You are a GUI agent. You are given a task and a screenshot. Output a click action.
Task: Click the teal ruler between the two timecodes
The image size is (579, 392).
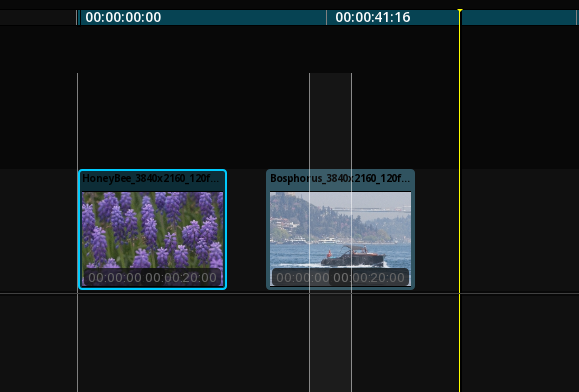(x=244, y=17)
